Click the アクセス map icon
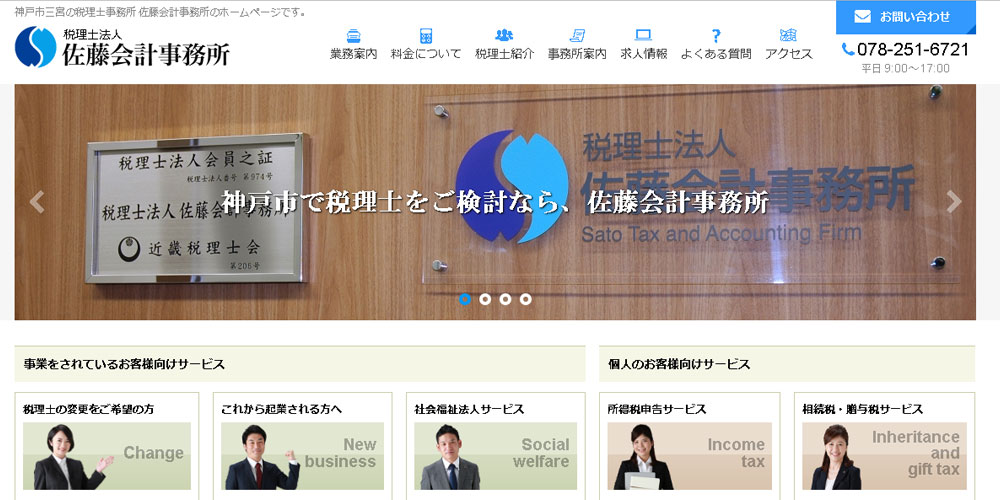 [788, 35]
